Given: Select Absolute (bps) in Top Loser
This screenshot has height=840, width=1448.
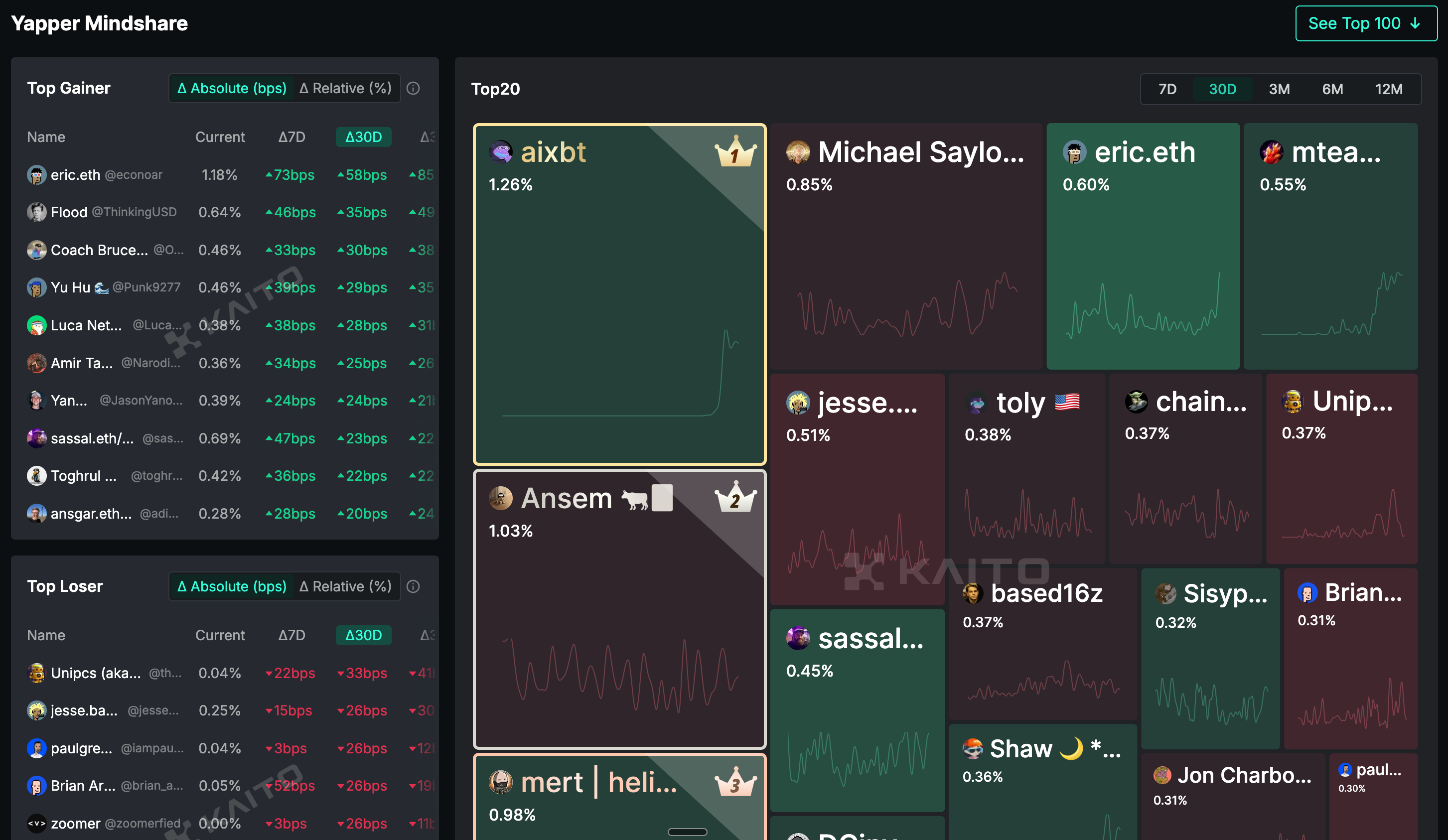Looking at the screenshot, I should click(232, 586).
